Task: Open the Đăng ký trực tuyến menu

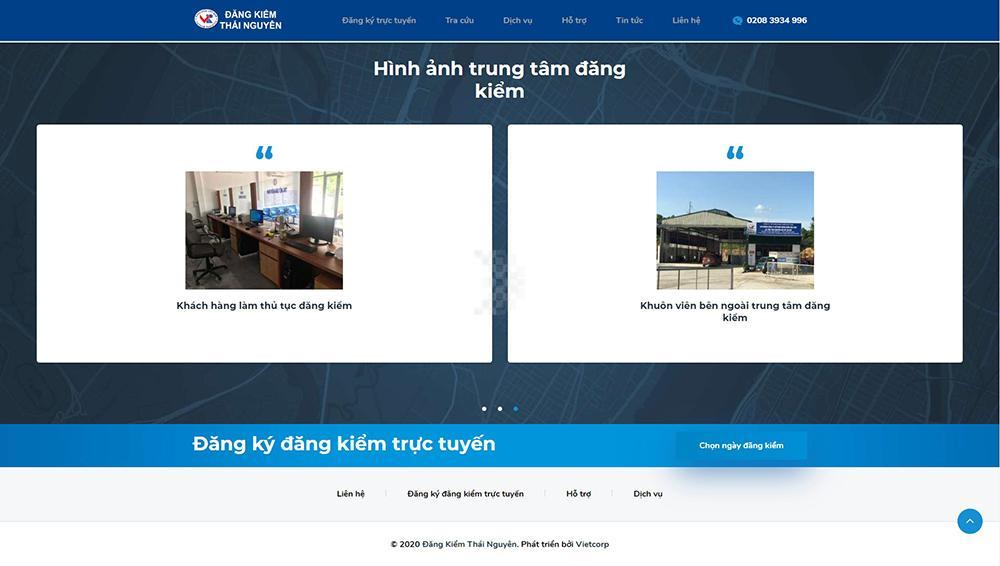Action: (379, 20)
